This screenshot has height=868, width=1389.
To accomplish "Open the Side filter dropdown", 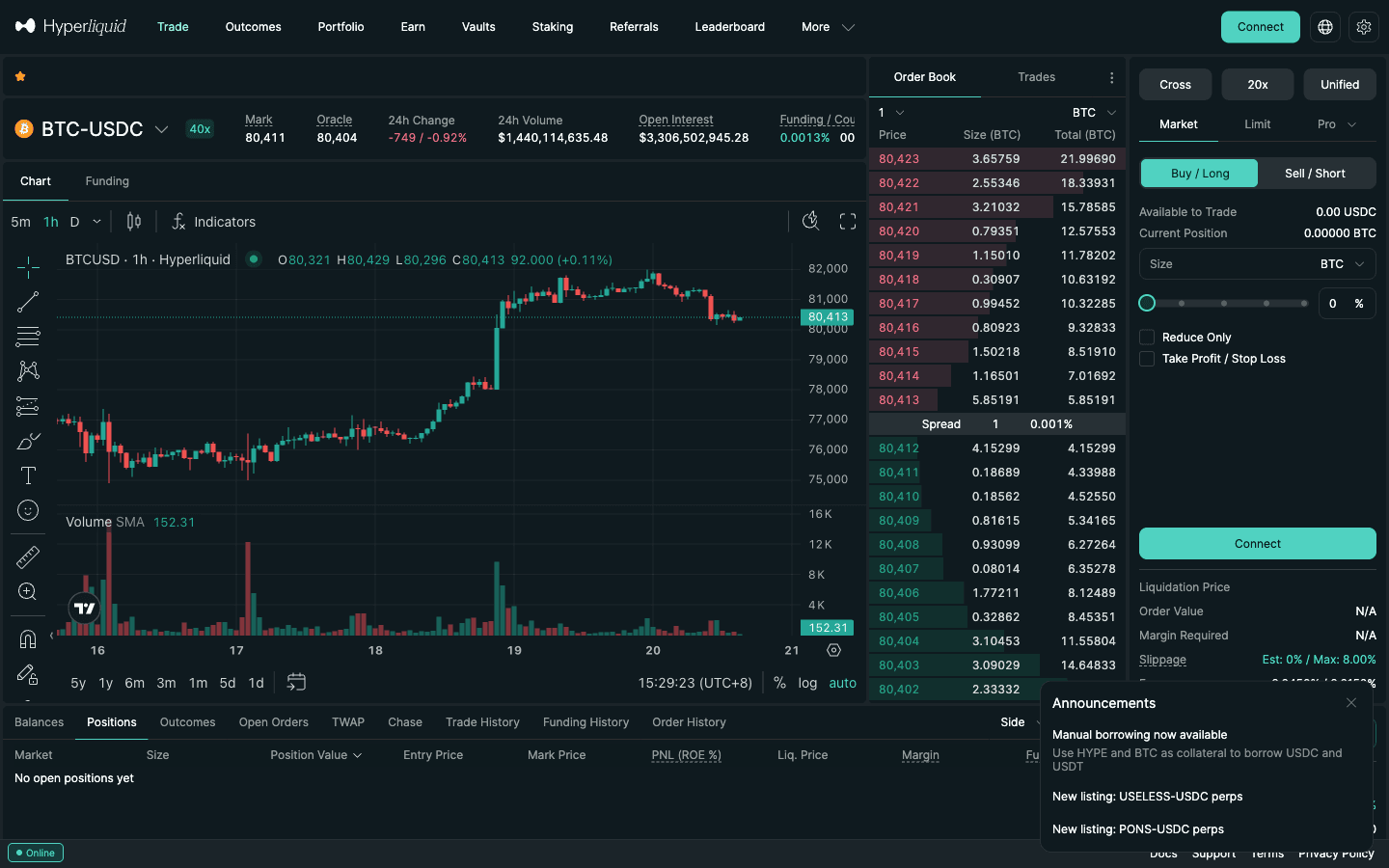I will [1021, 722].
